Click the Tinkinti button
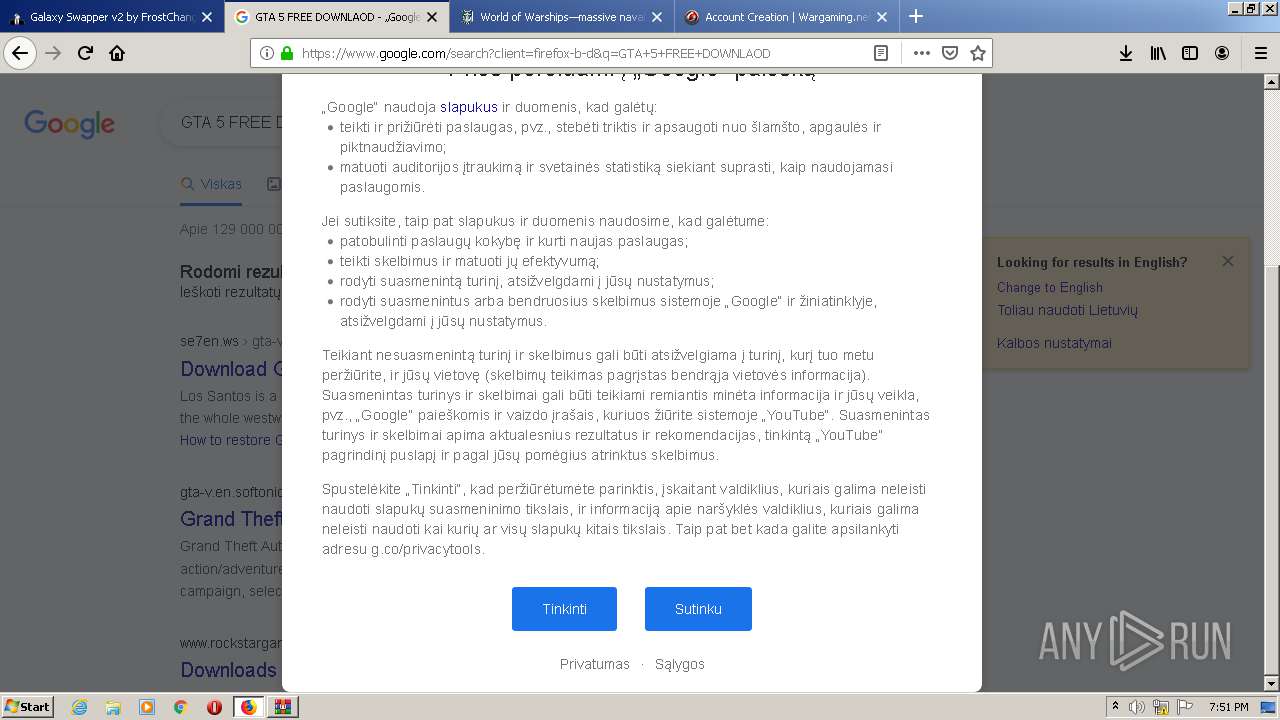 point(564,609)
